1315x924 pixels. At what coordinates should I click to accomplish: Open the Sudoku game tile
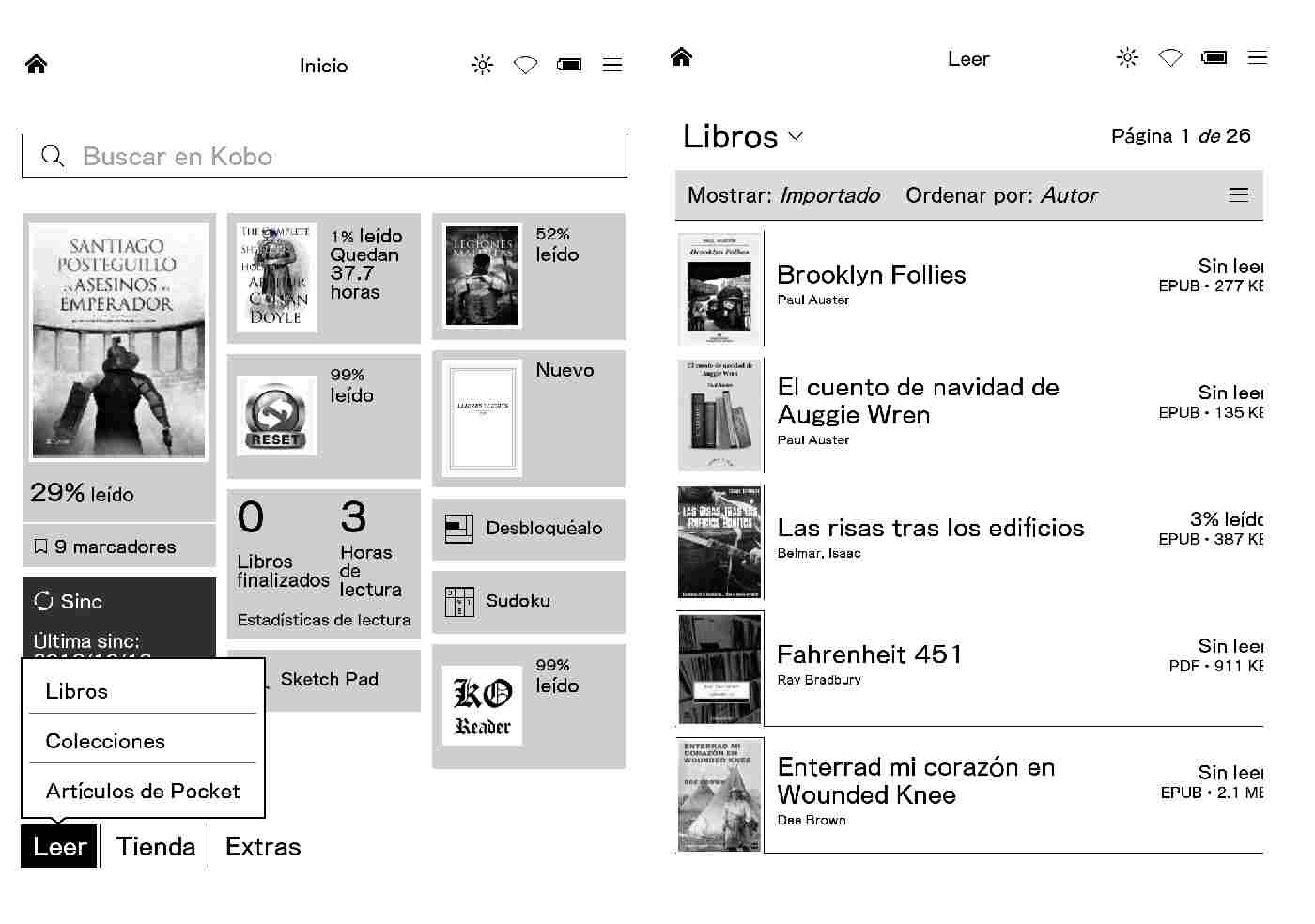(528, 601)
